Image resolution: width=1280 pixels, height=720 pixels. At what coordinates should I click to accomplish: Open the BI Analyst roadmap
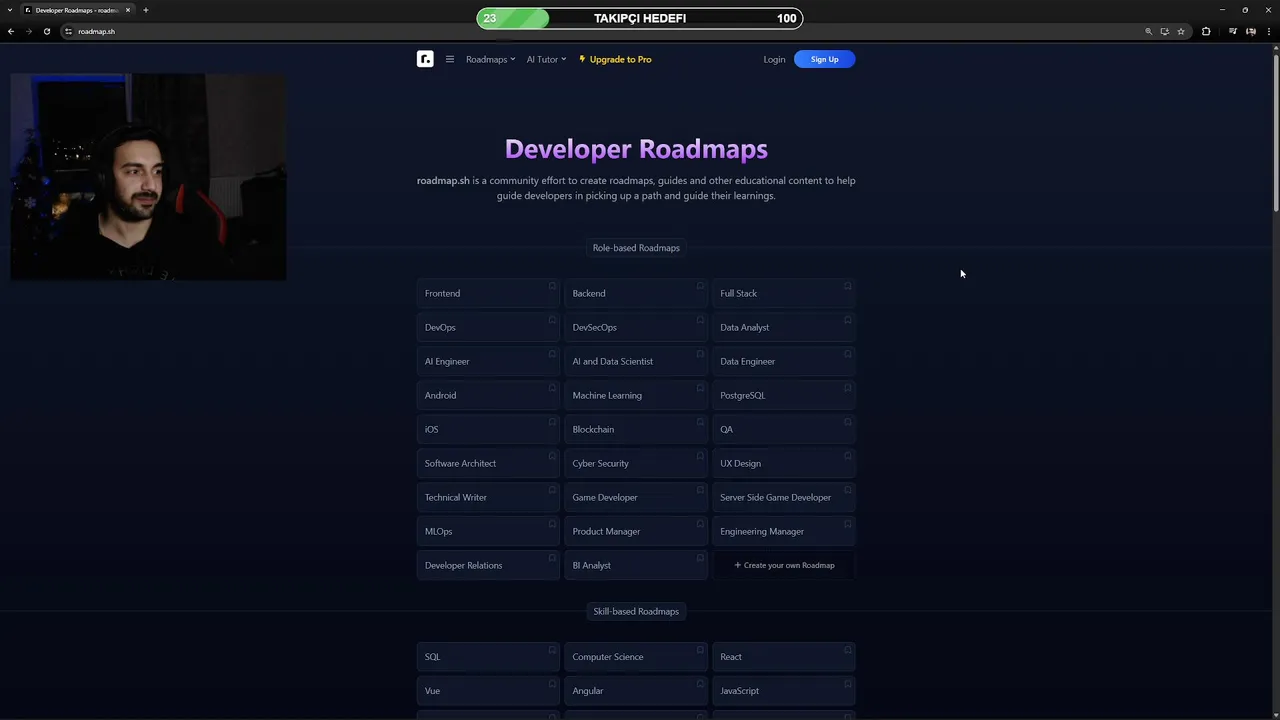(x=636, y=565)
